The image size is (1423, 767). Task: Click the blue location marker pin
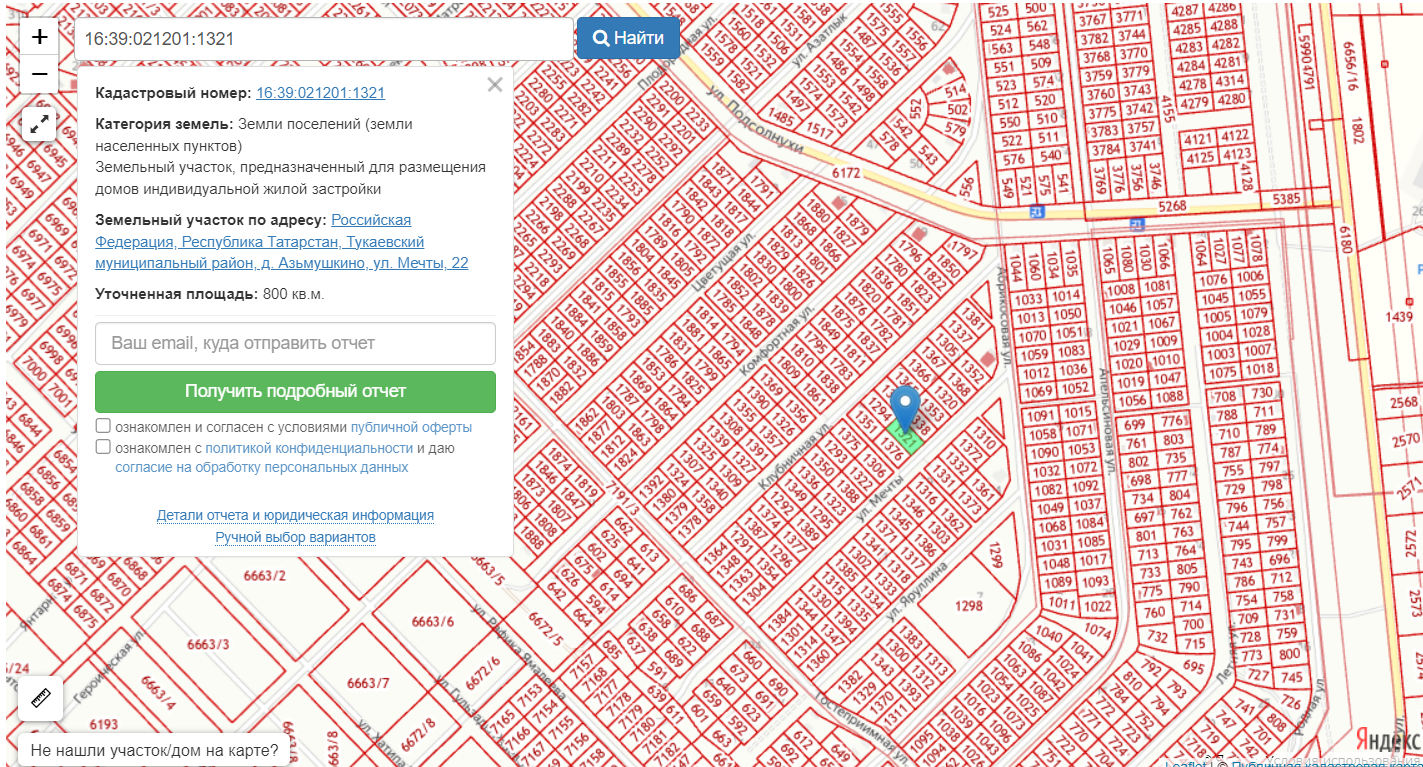906,409
